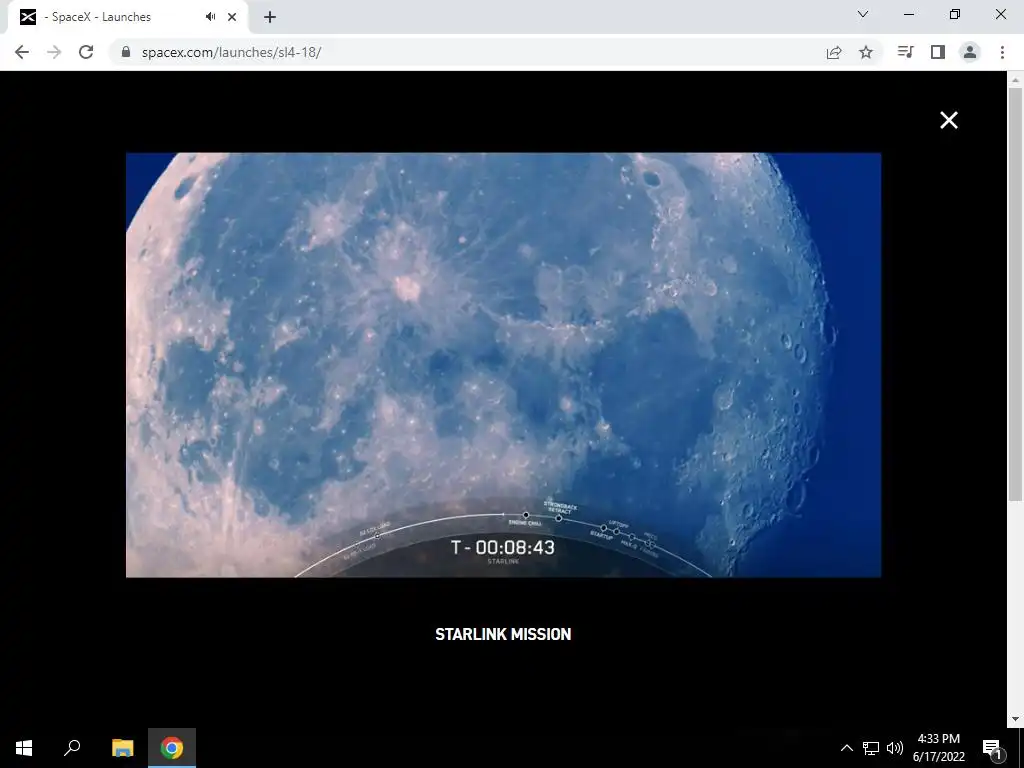This screenshot has height=768, width=1024.
Task: Click the Strongback Retract timeline marker
Action: click(559, 518)
